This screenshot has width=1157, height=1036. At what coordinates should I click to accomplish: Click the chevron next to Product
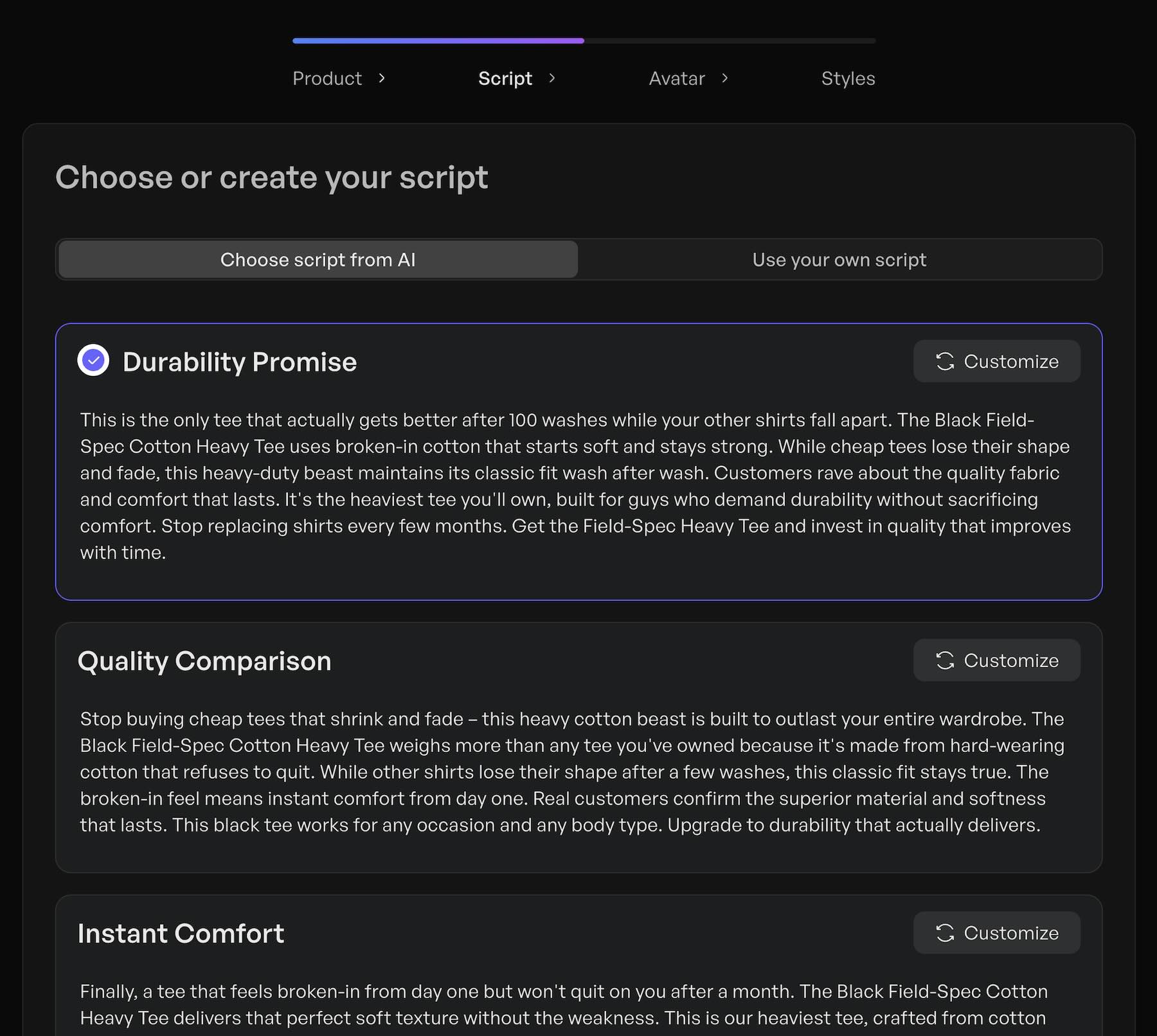tap(382, 78)
